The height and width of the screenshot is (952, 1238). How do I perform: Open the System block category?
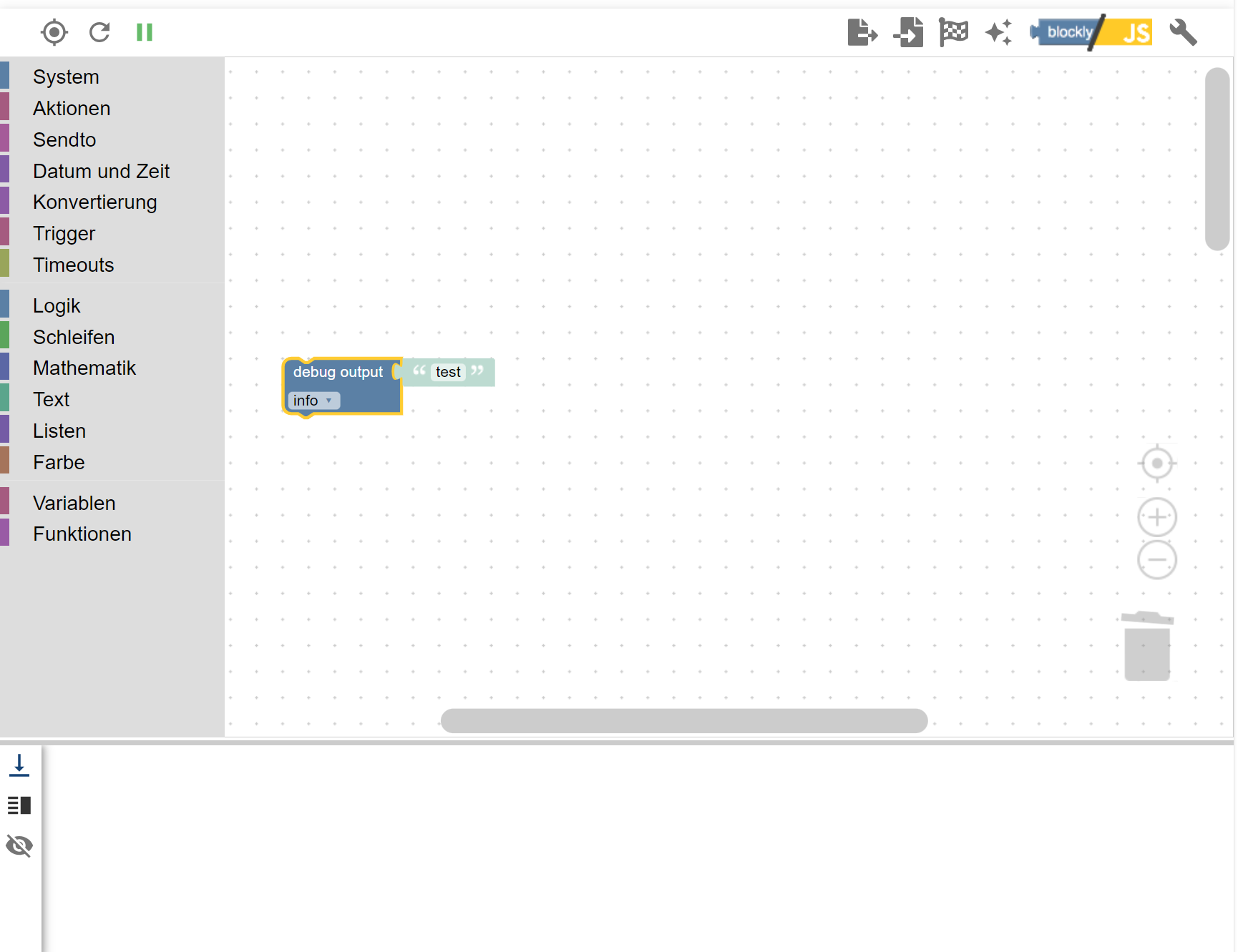pos(112,77)
